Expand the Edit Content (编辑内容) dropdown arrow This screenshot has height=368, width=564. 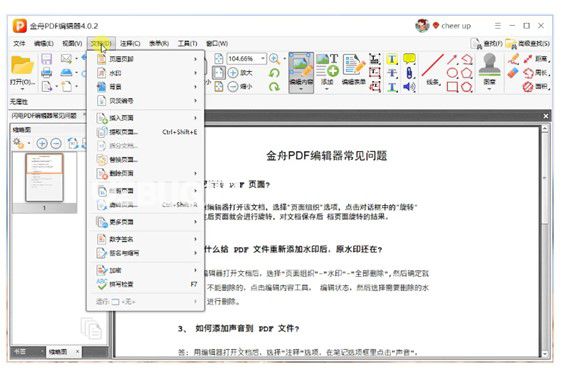[301, 88]
